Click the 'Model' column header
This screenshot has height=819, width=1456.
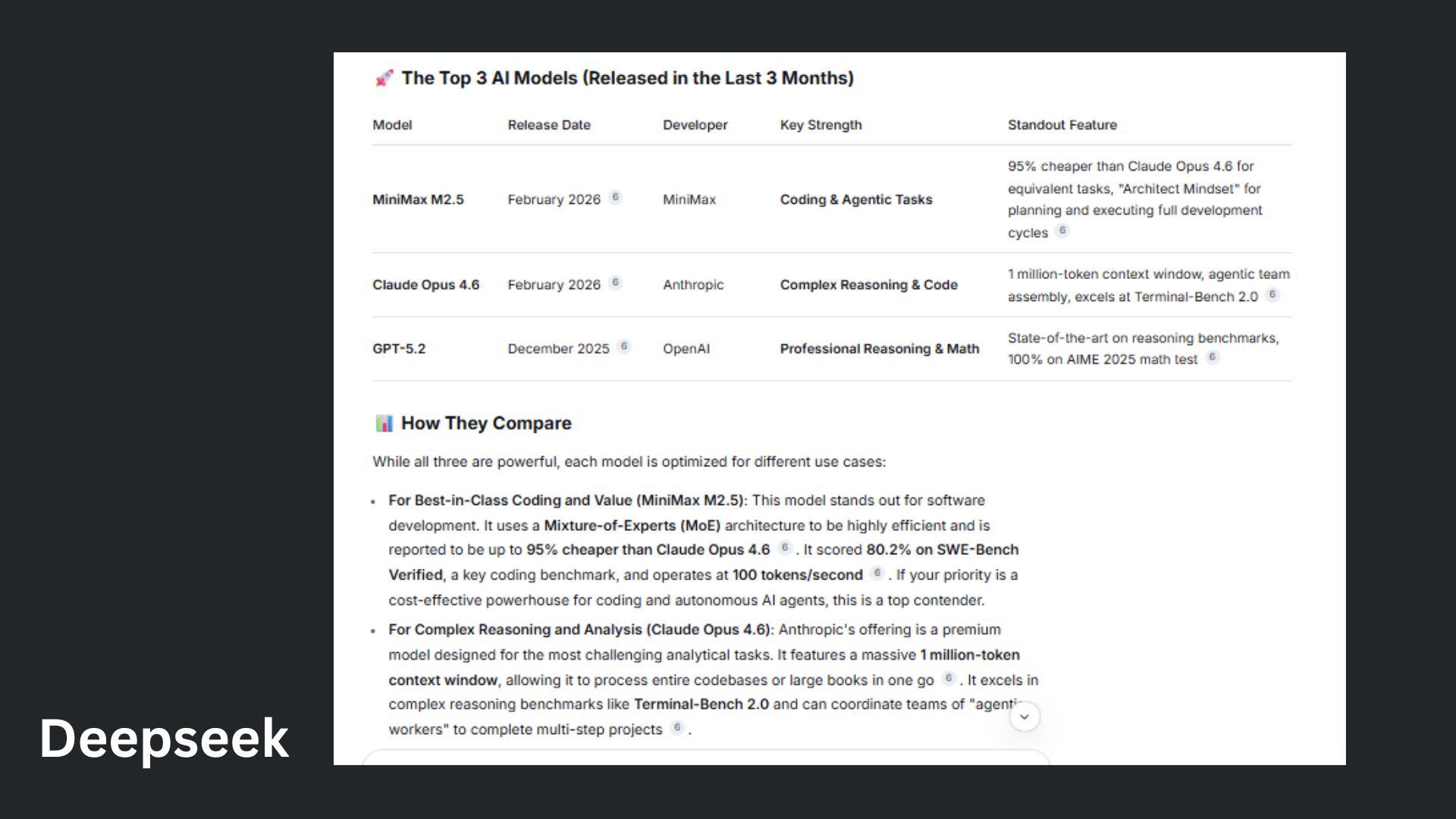point(392,125)
